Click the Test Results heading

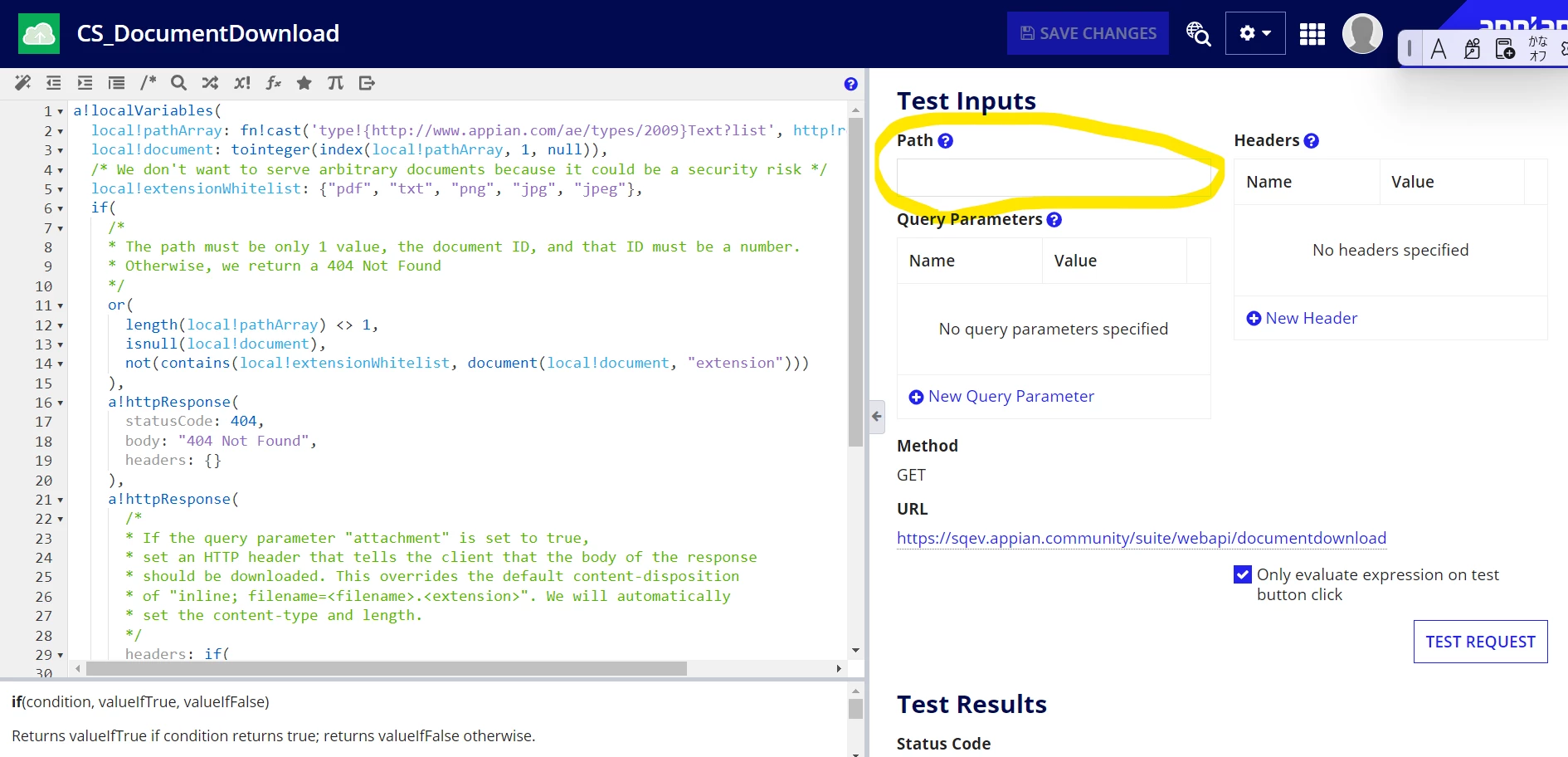971,705
